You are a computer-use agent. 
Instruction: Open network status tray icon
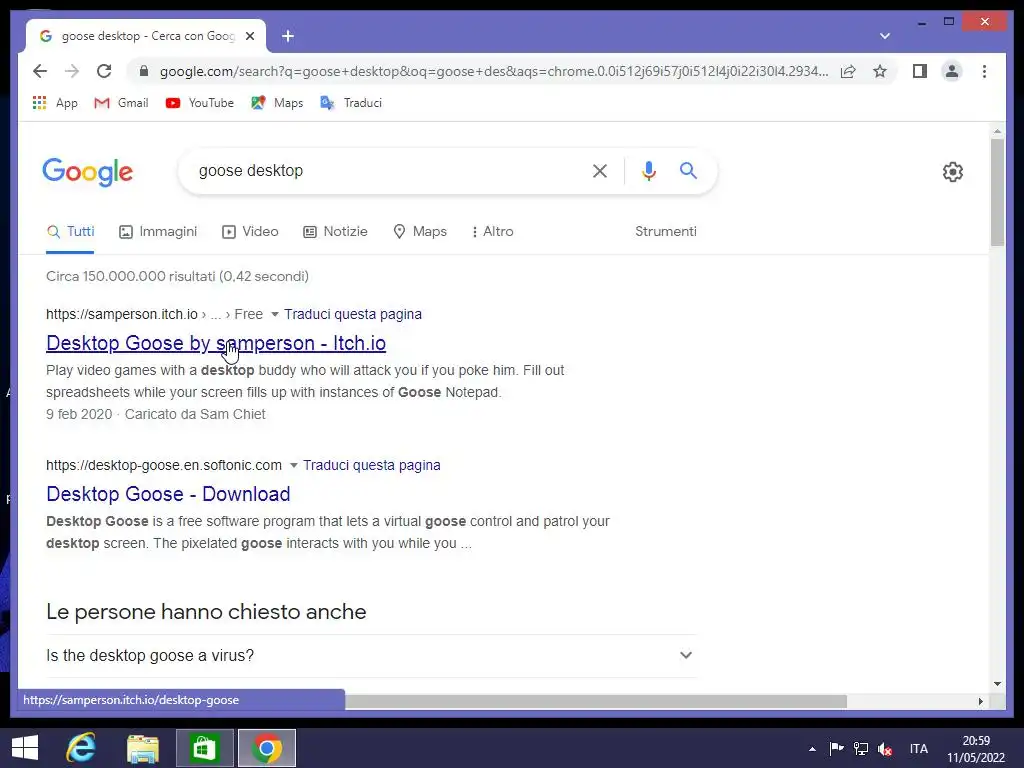(861, 748)
